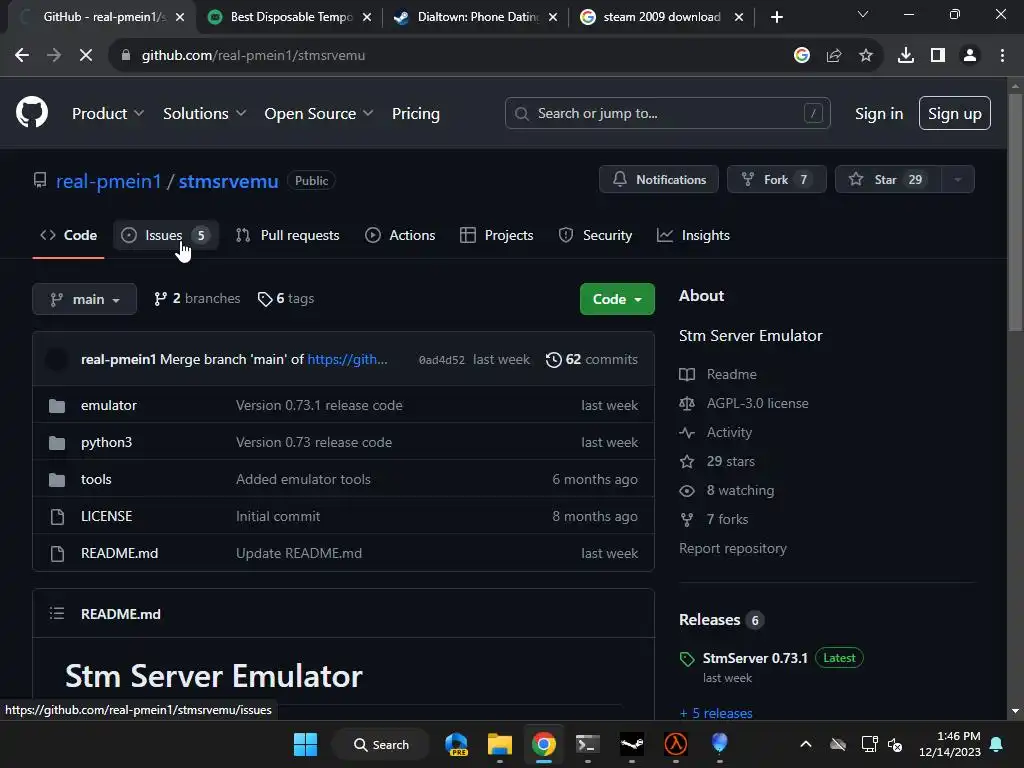
Task: Switch to the Projects tab
Action: tap(497, 235)
